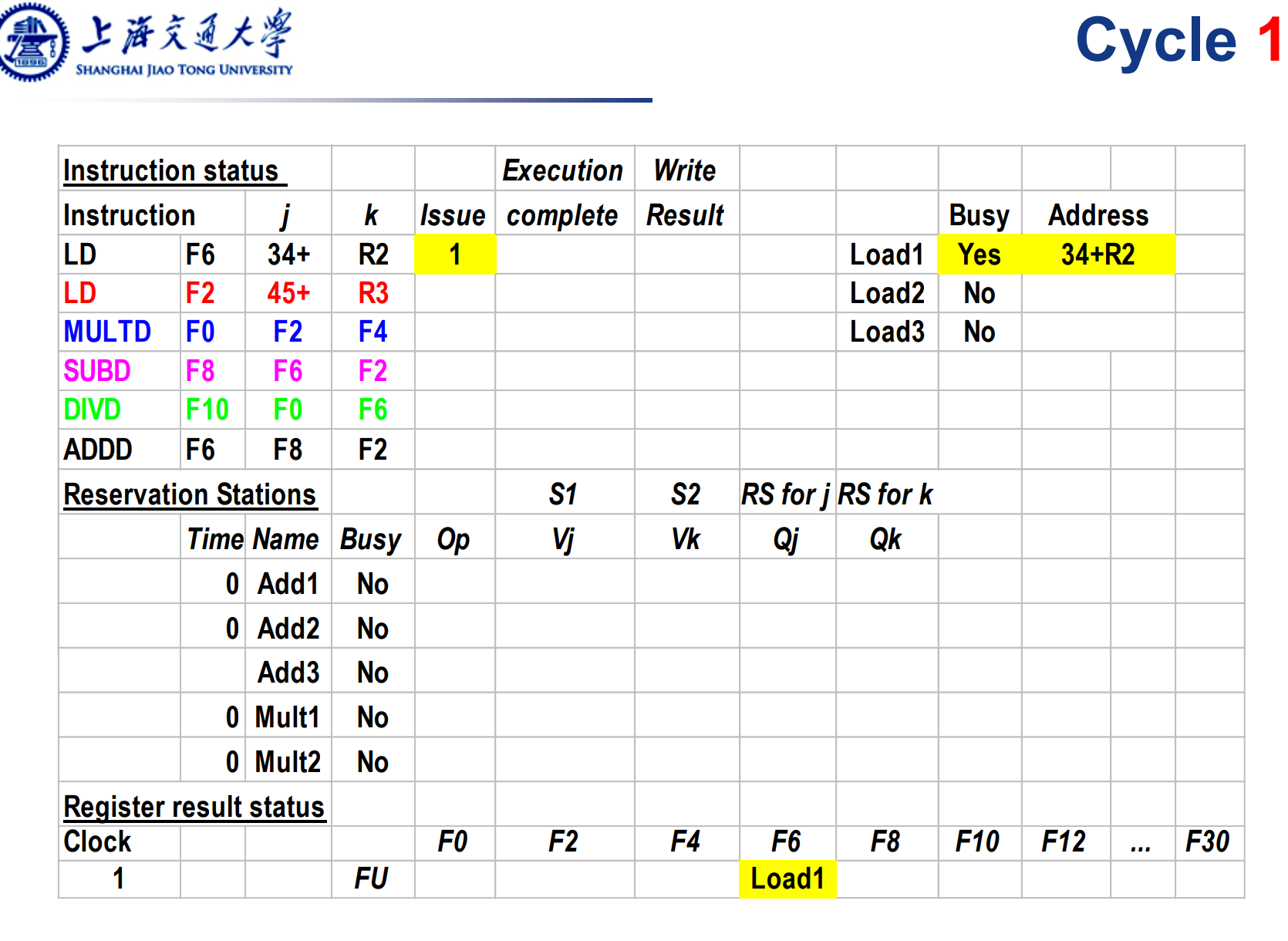The width and height of the screenshot is (1288, 941).
Task: Select the yellow '34+R2' address cell
Action: (1098, 255)
